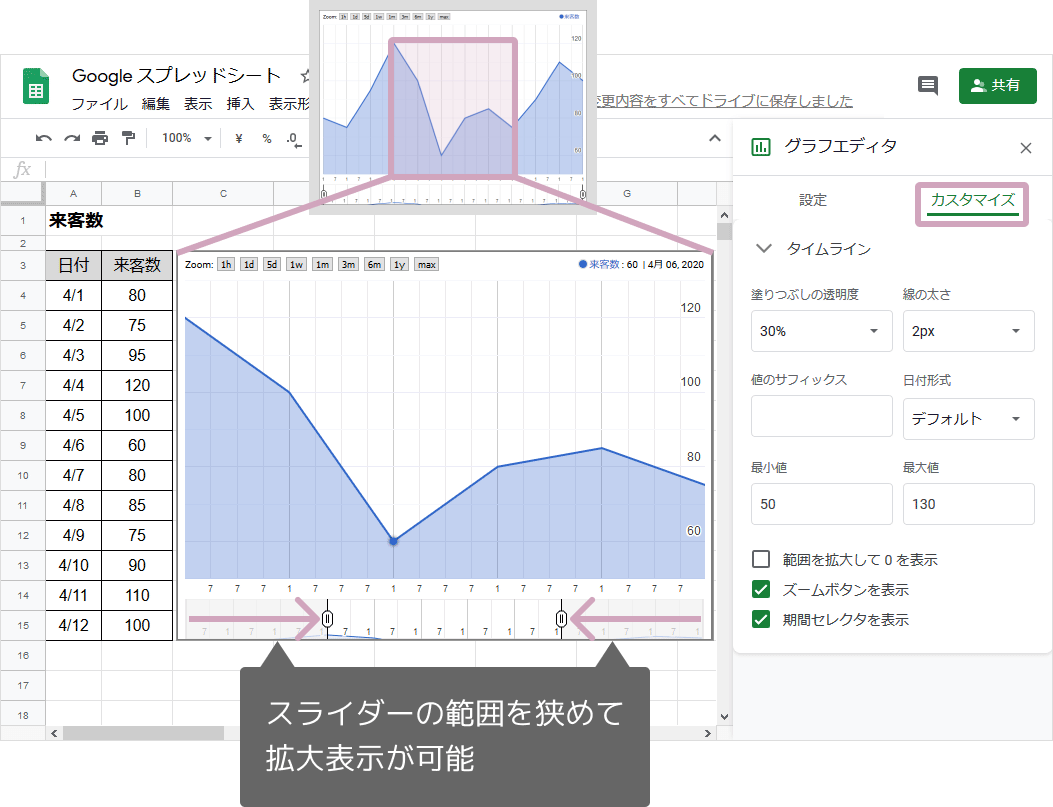The height and width of the screenshot is (807, 1053).
Task: Uncheck 期間セレクタを表示
Action: tap(761, 619)
